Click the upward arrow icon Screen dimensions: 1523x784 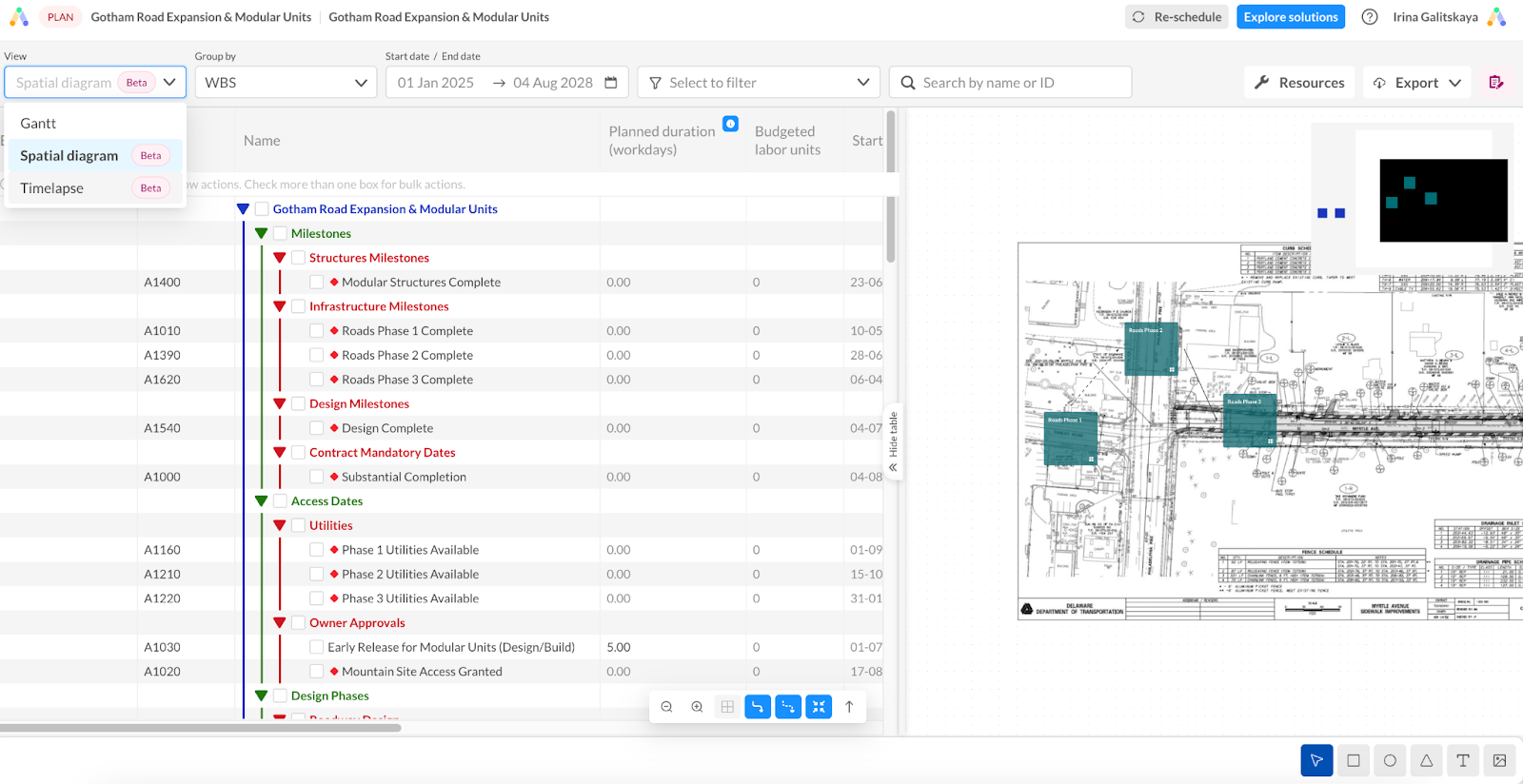click(x=849, y=707)
